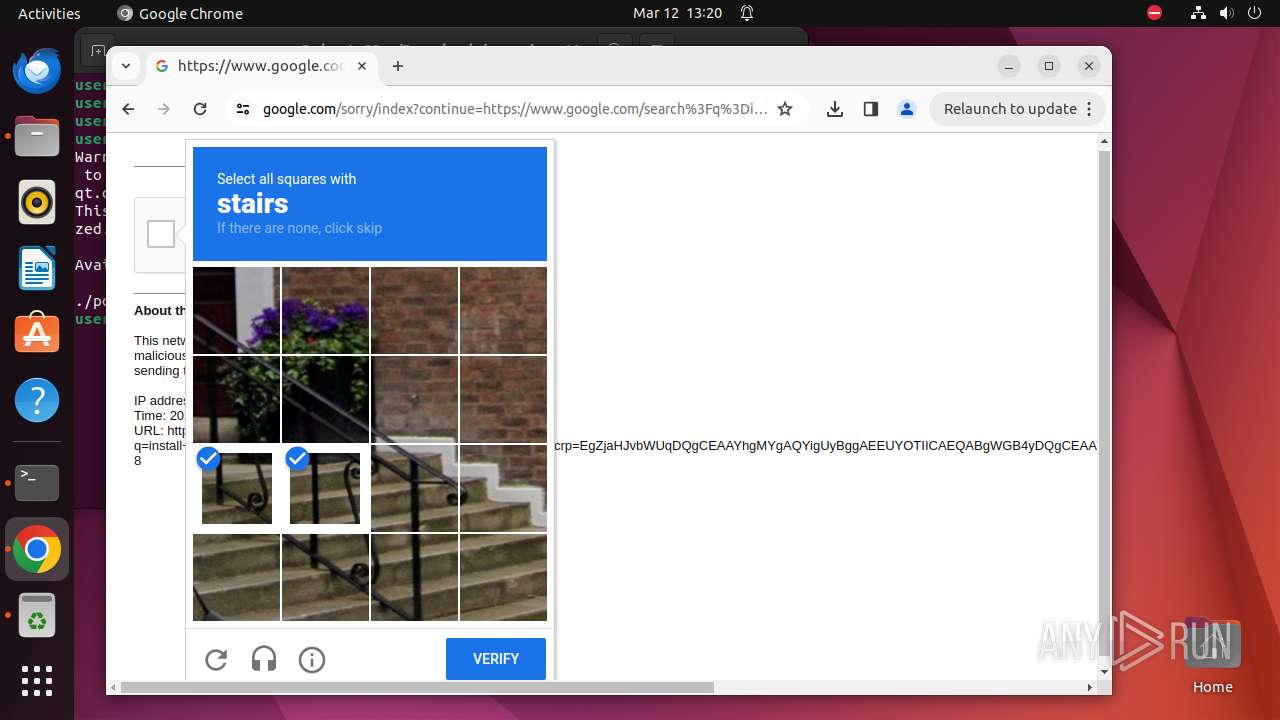Click the reCAPTCHA reload challenge icon
The width and height of the screenshot is (1280, 720).
(x=216, y=660)
